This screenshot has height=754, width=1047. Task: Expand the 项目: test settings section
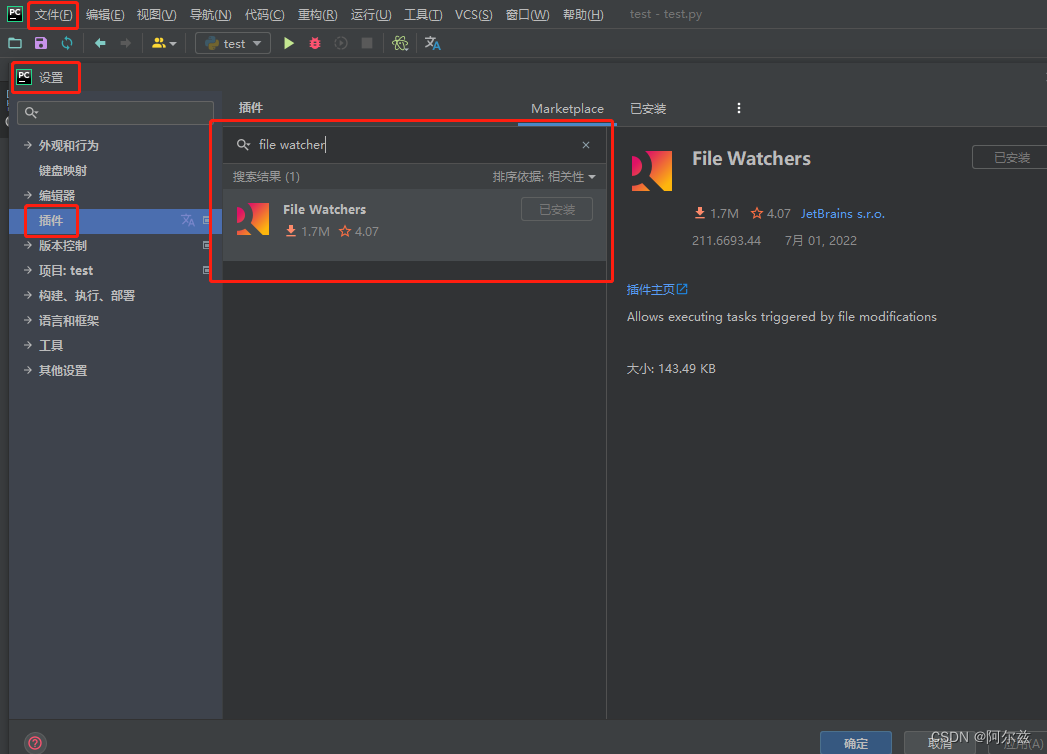[27, 270]
